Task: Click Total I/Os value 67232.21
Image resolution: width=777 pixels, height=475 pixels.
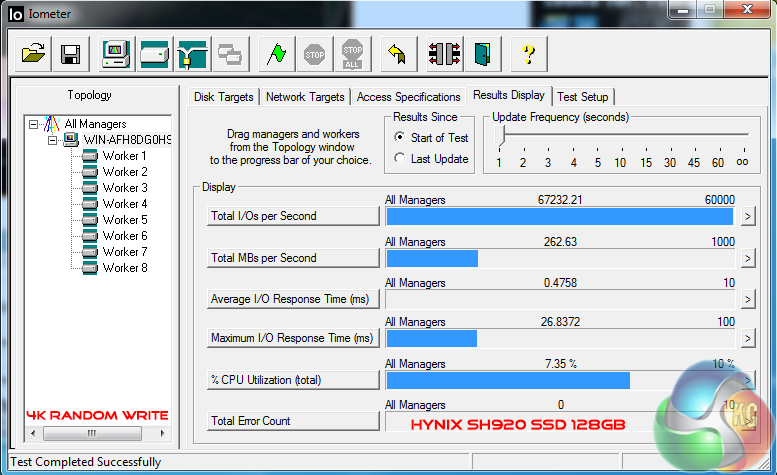Action: pyautogui.click(x=560, y=200)
